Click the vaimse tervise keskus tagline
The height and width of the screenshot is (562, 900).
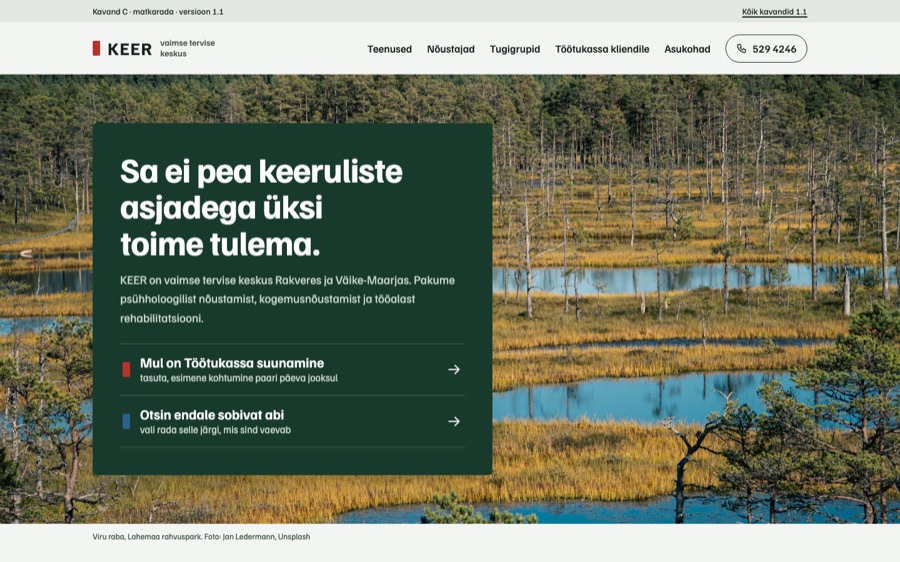[187, 48]
